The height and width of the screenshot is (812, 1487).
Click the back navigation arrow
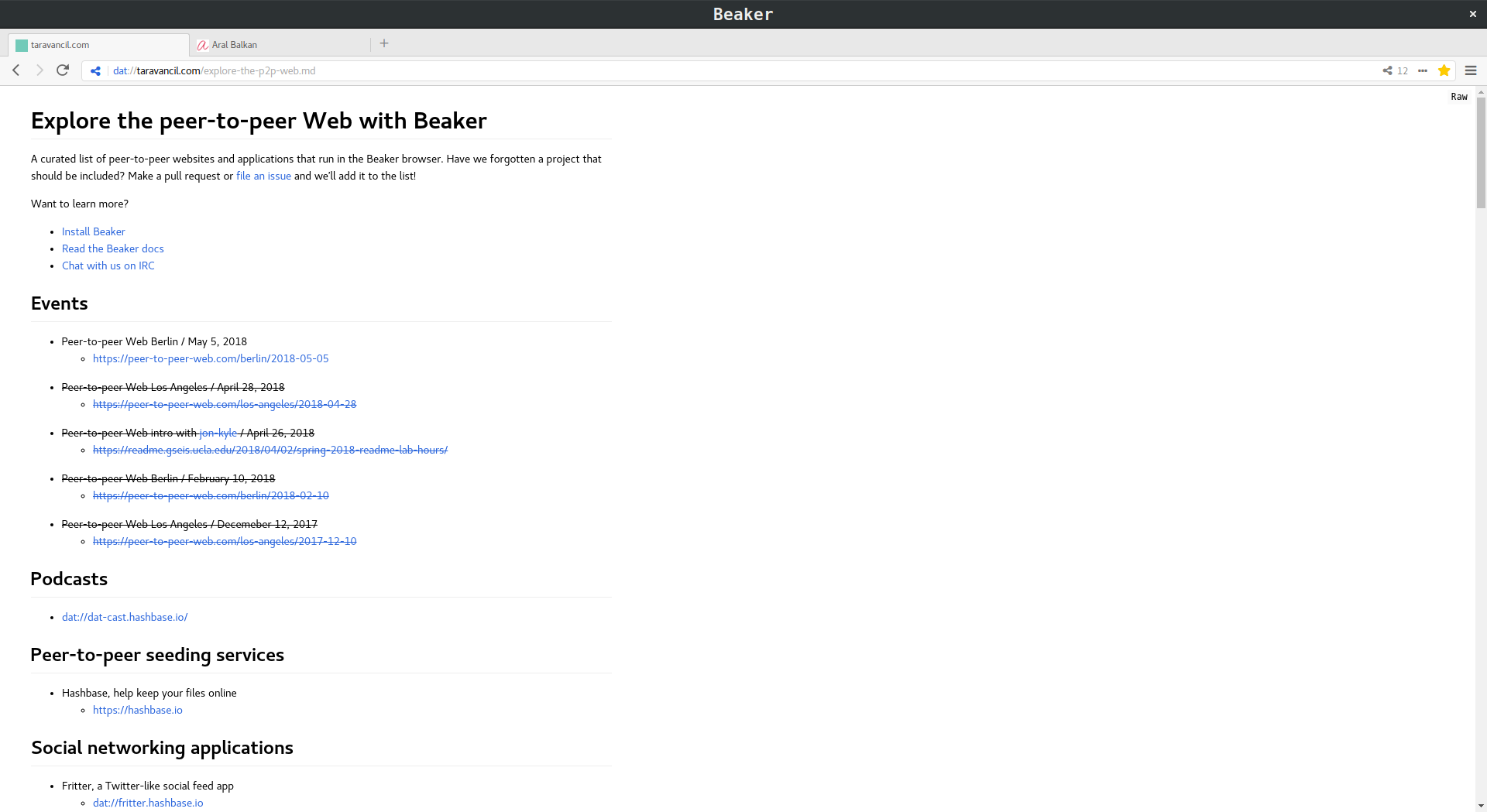(x=15, y=70)
